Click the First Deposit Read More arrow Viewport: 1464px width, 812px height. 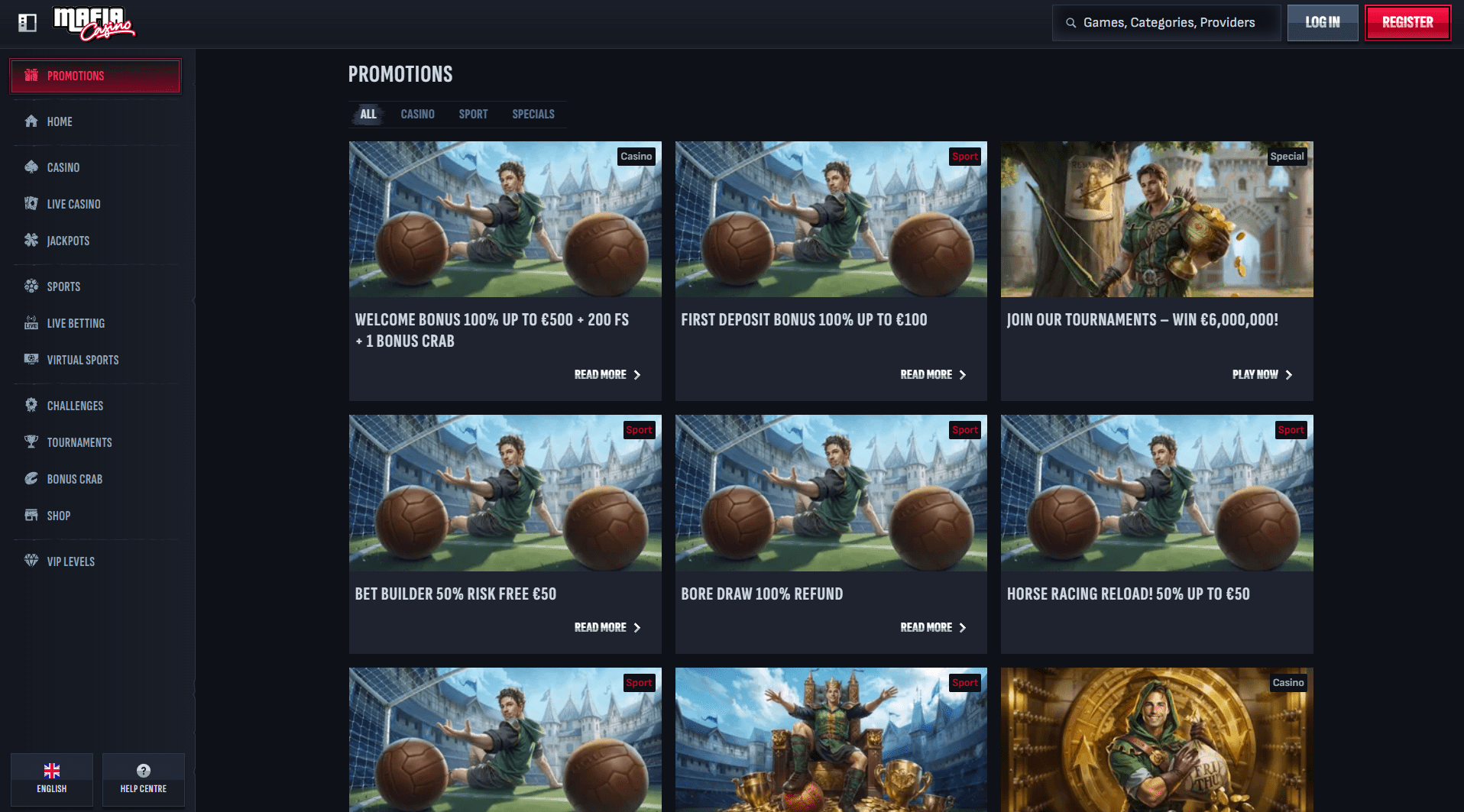[x=963, y=374]
